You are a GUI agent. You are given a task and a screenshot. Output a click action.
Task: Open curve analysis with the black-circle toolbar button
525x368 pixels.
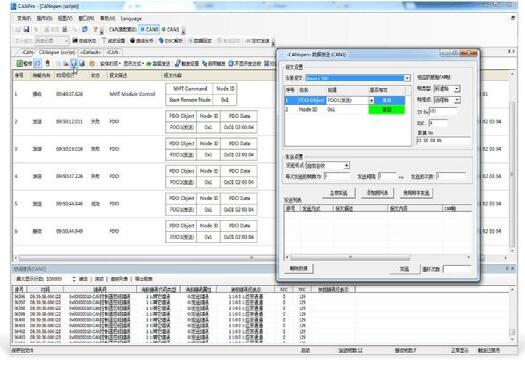142,41
